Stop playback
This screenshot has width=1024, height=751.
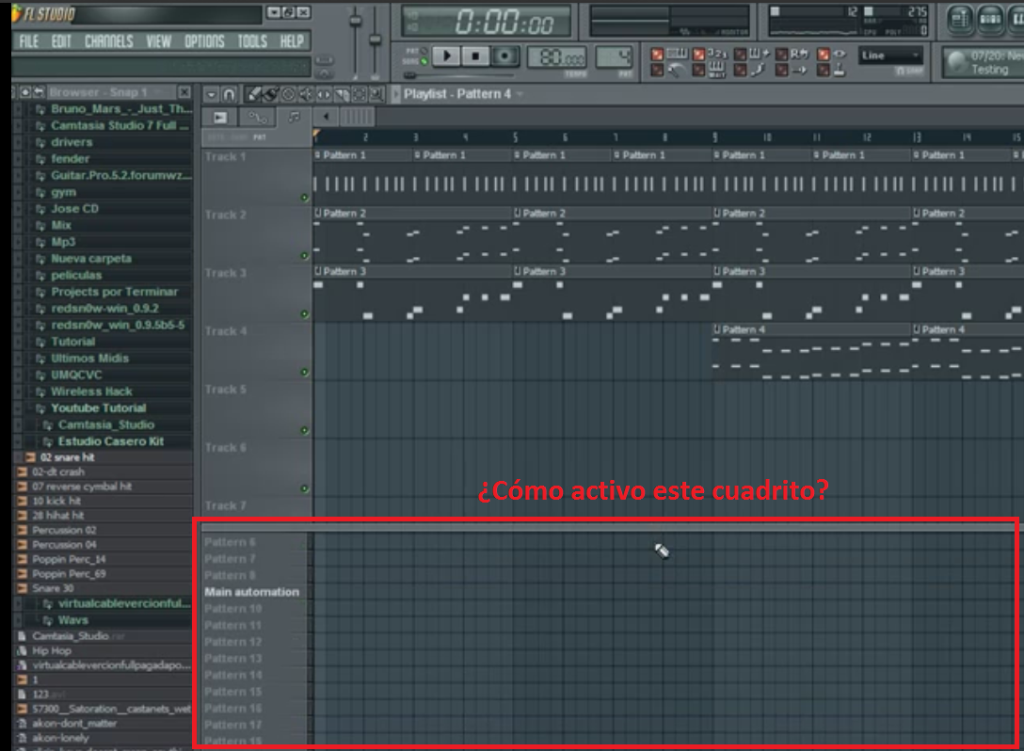pyautogui.click(x=475, y=56)
